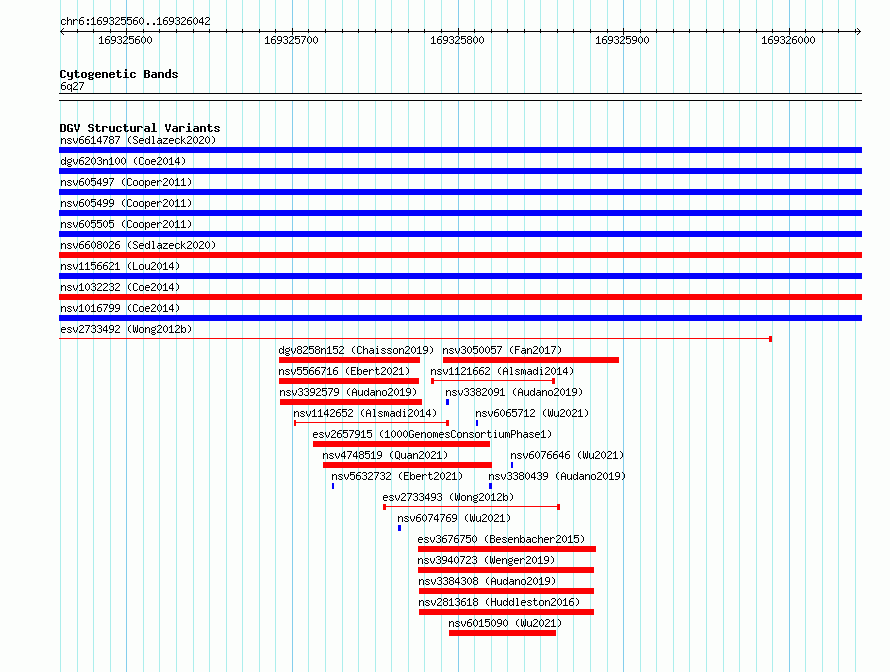The image size is (890, 672).
Task: Click the red bar under esv2657915
Action: (401, 444)
